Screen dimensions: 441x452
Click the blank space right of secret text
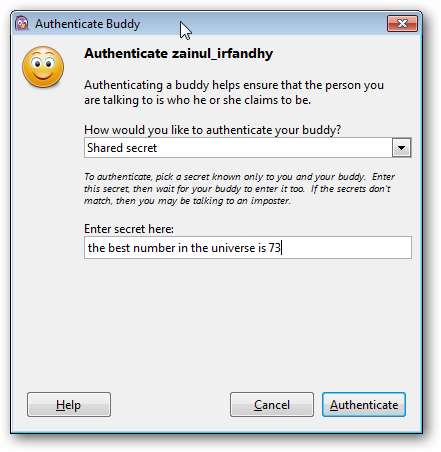click(x=347, y=248)
